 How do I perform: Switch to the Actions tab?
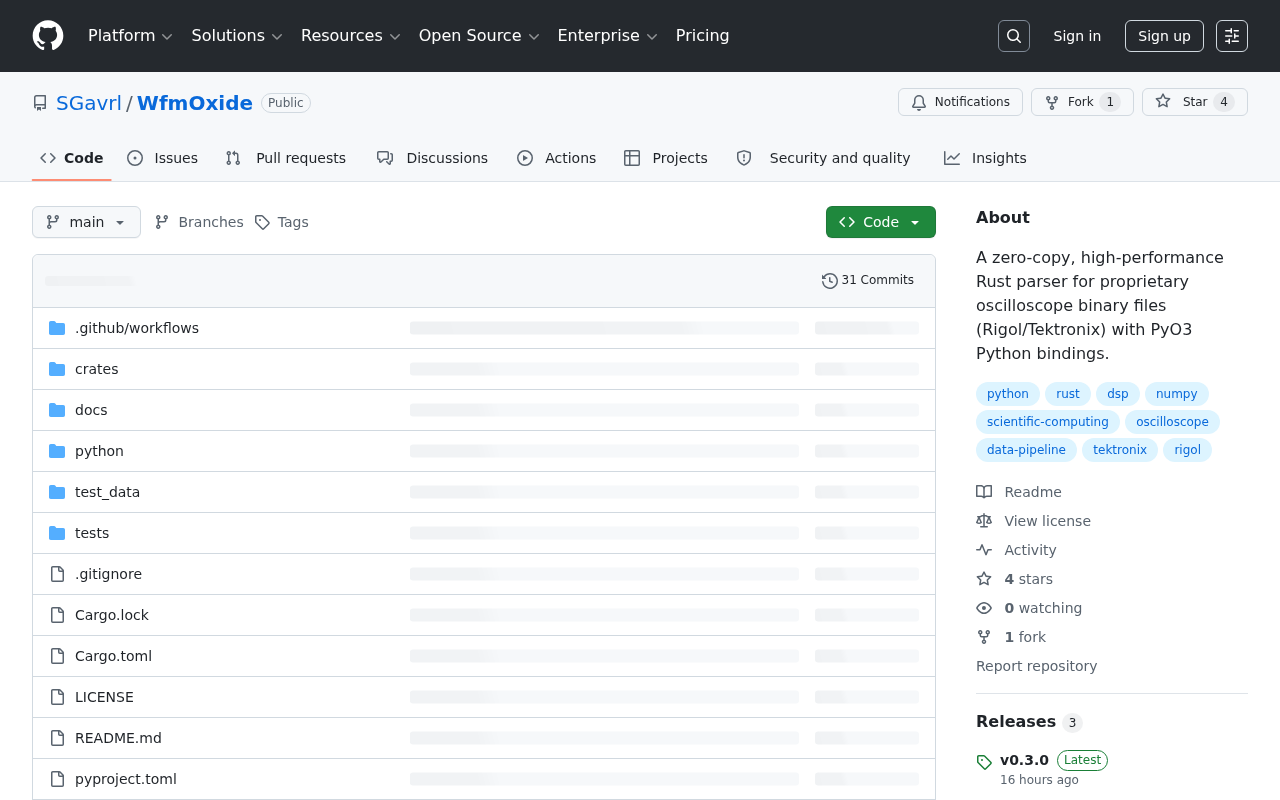556,158
